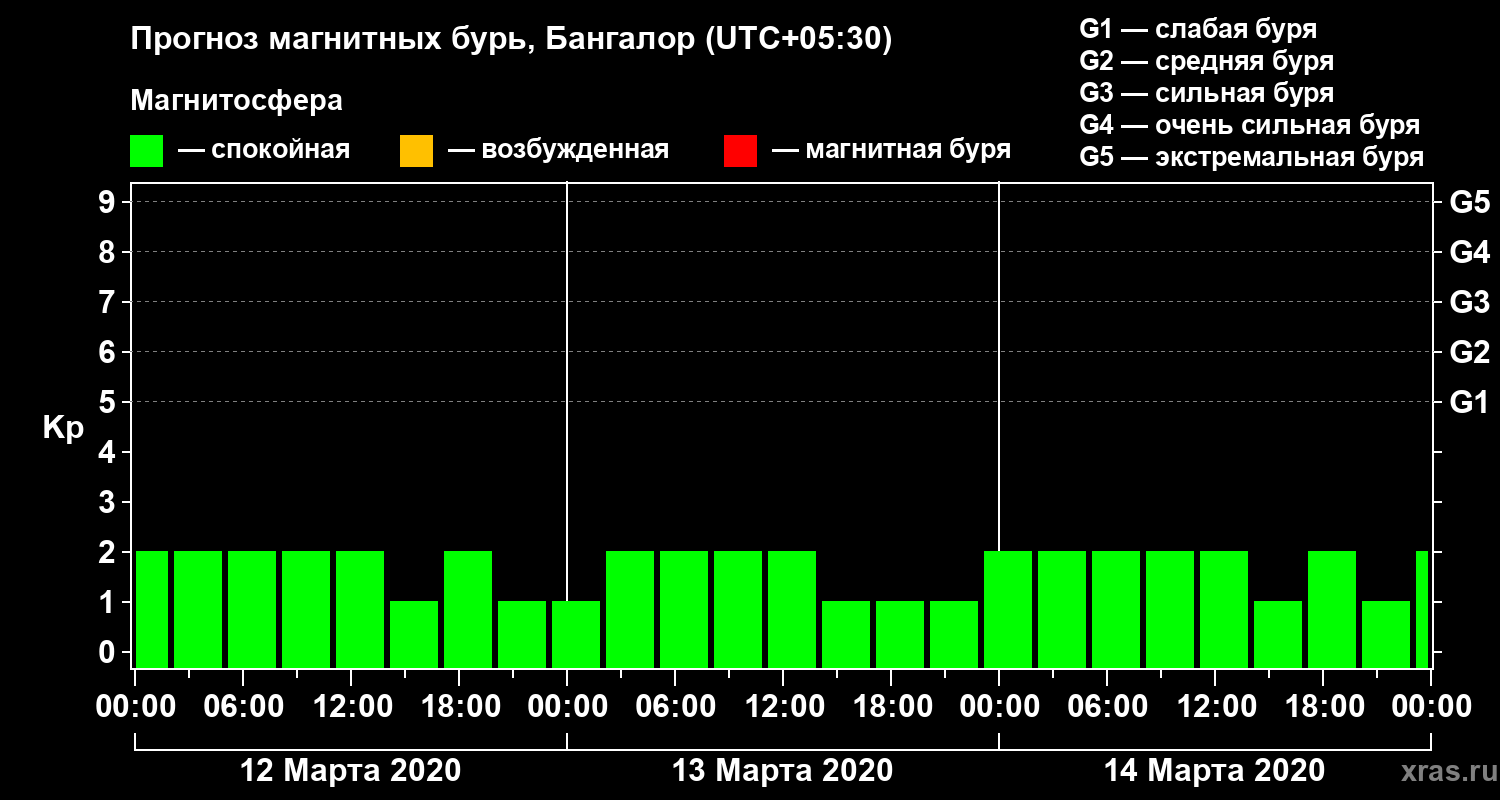Click the Kp 1 bar at 15:00 on 14 Марта
This screenshot has width=1500, height=800.
pyautogui.click(x=1278, y=634)
